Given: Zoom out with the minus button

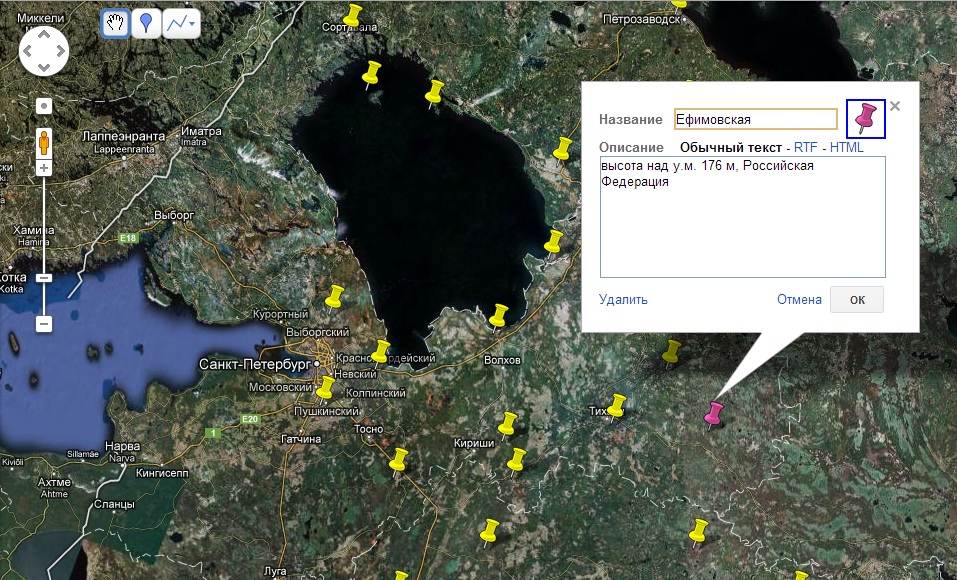Looking at the screenshot, I should [x=44, y=324].
